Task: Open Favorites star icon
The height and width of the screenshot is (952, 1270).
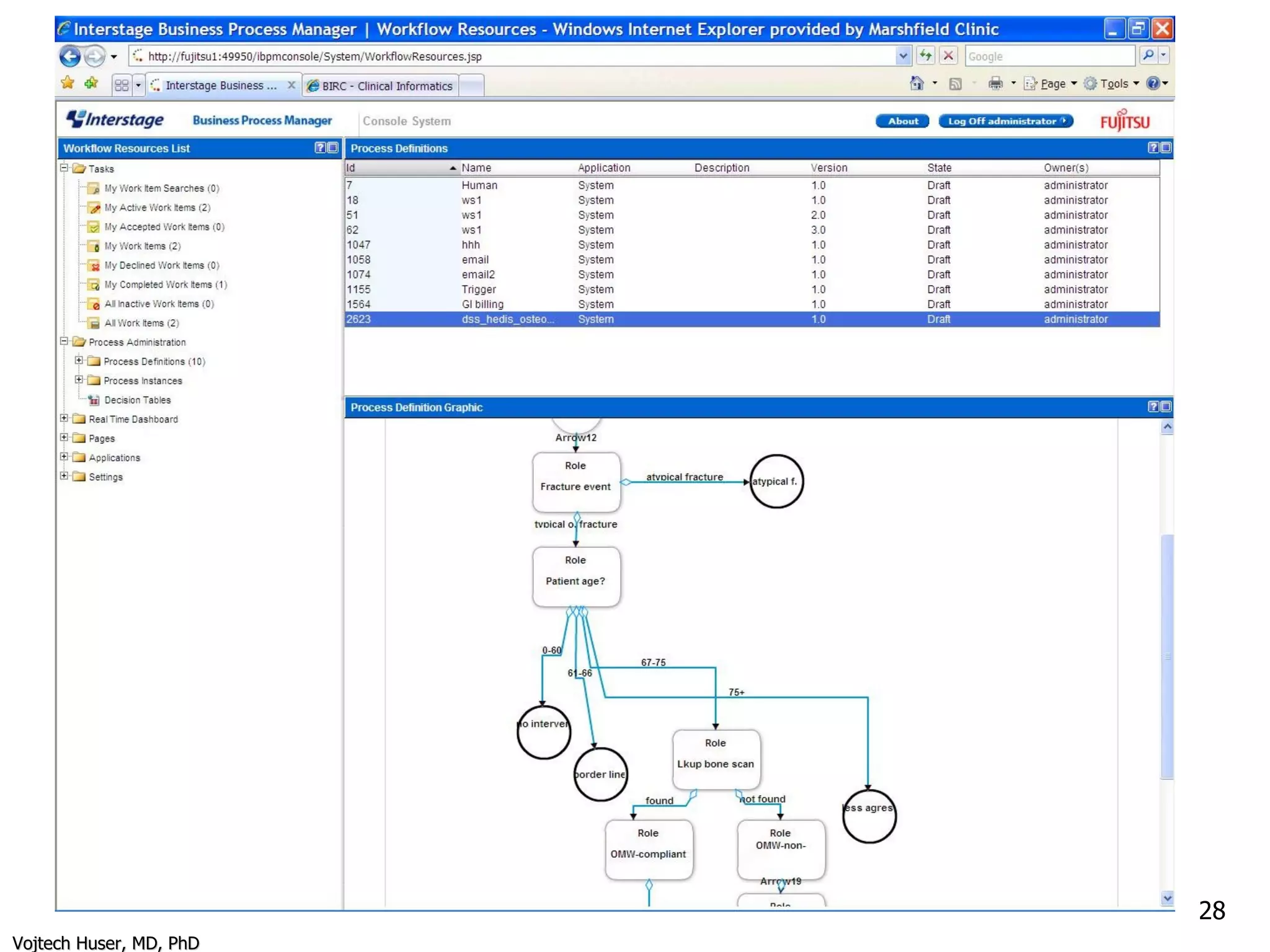Action: 68,83
